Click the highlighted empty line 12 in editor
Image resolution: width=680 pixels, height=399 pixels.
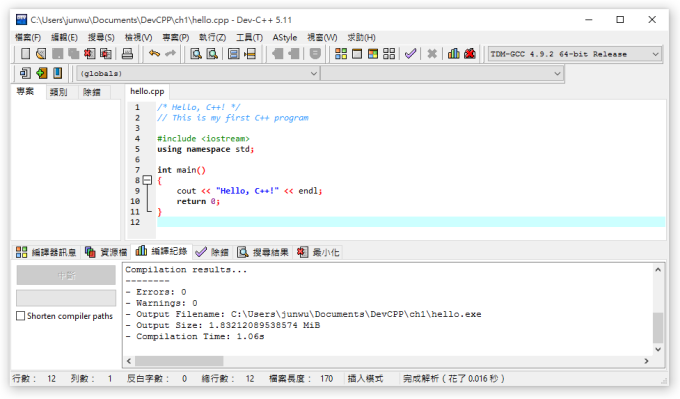[411, 222]
